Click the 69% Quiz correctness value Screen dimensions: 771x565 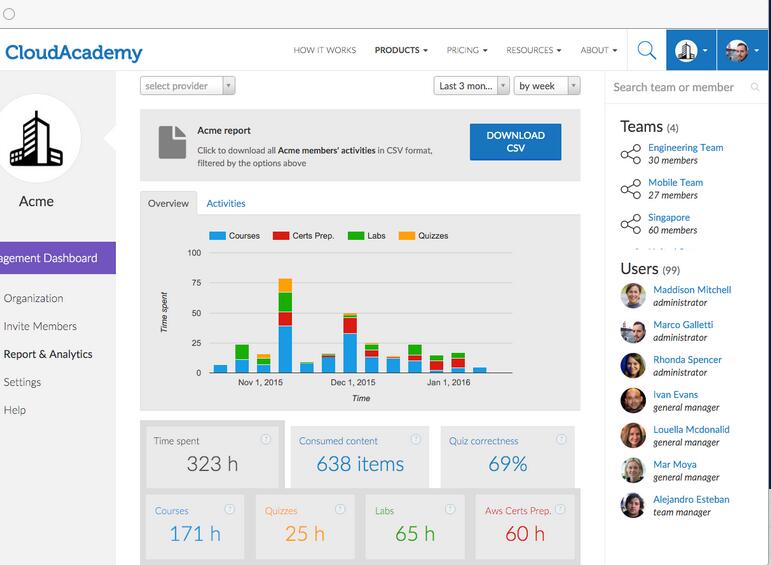(507, 464)
